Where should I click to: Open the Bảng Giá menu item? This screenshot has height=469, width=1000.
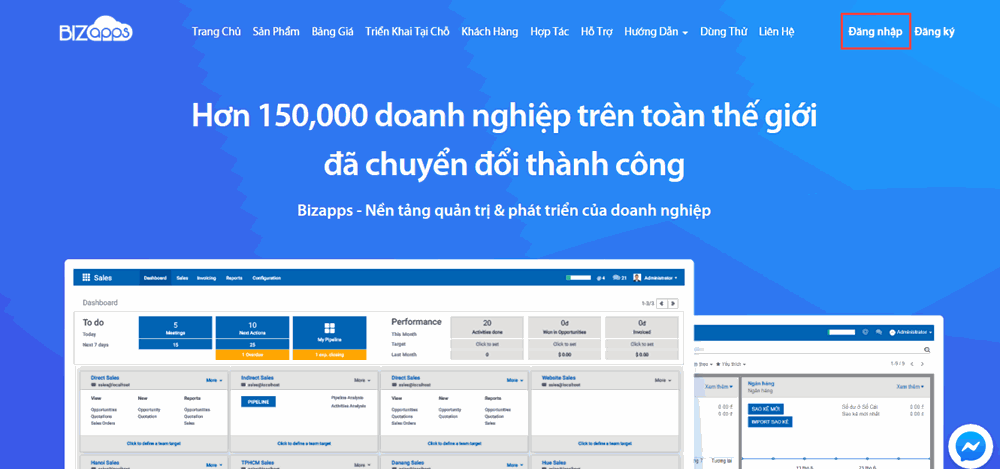332,32
